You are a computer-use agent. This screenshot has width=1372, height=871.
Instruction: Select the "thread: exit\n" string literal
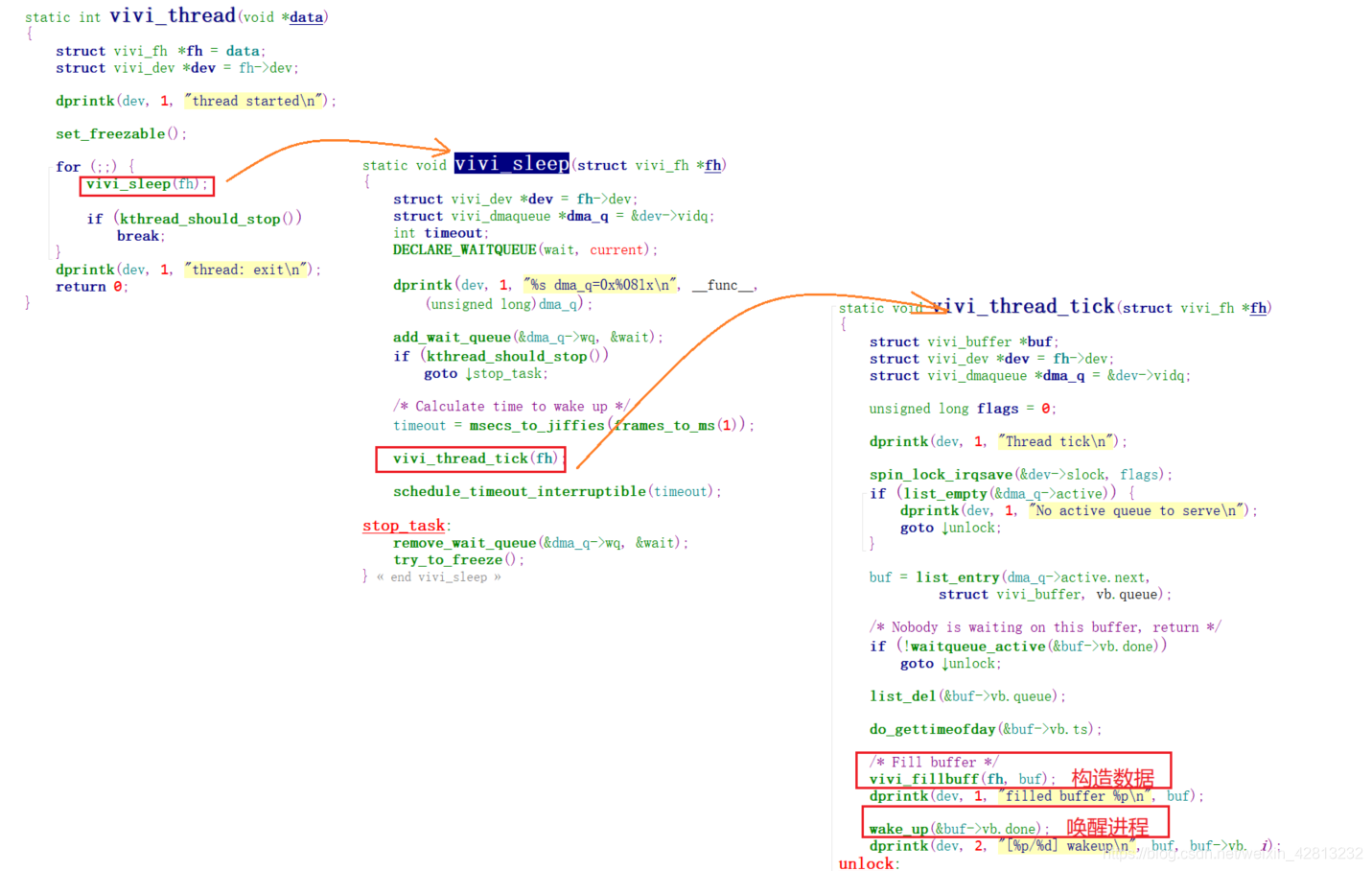[247, 270]
